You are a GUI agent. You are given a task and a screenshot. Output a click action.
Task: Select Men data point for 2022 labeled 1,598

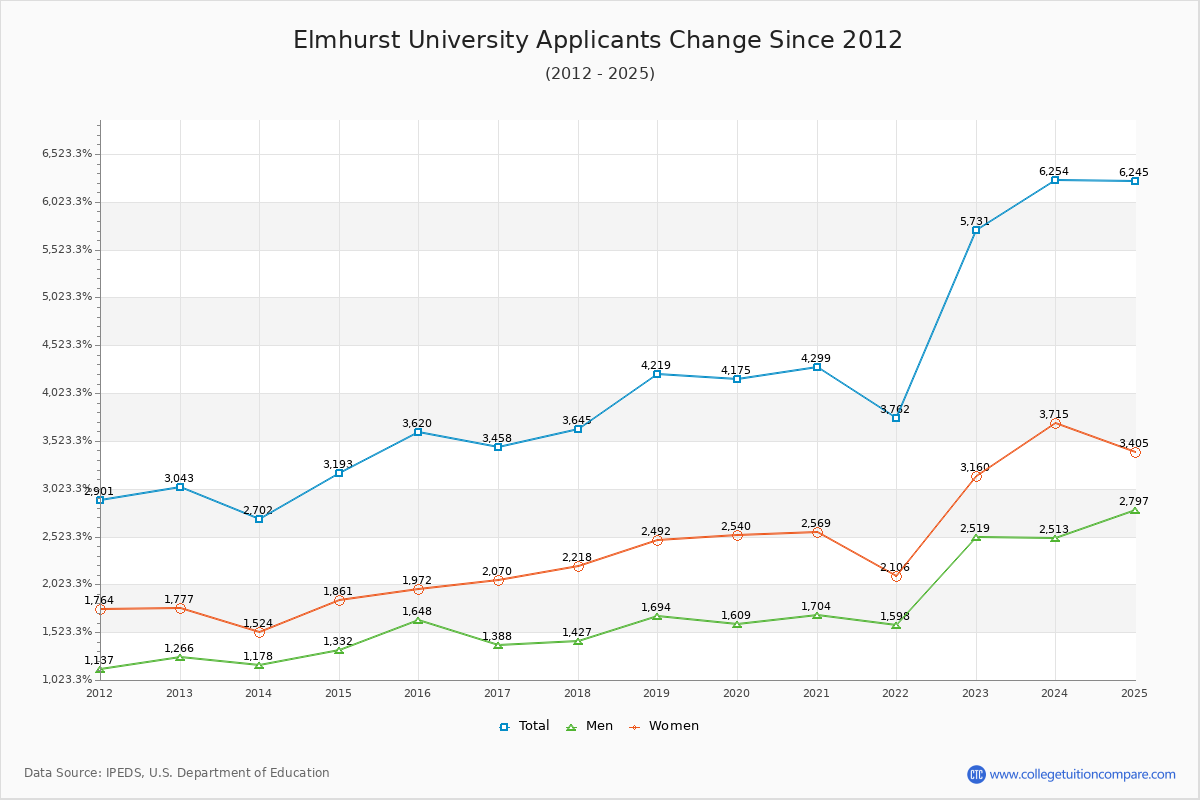896,625
